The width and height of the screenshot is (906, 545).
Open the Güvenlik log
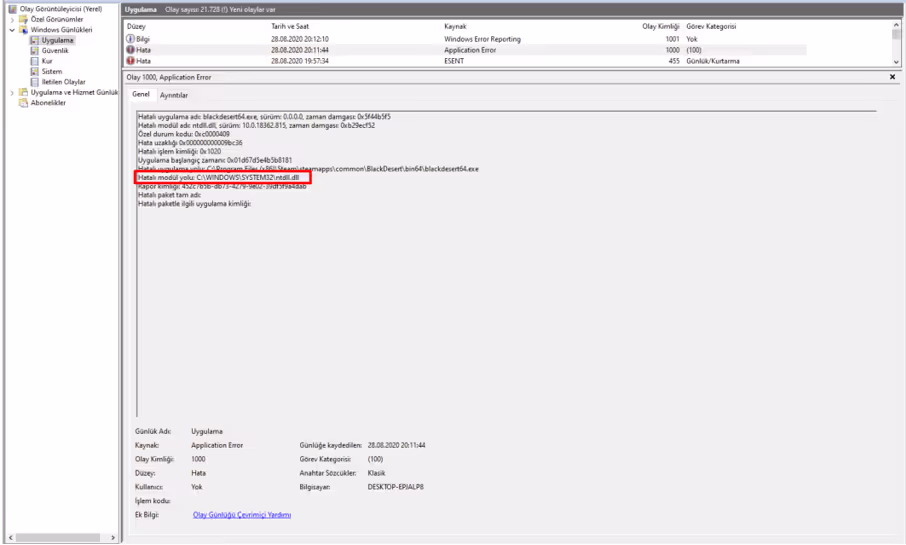click(55, 51)
